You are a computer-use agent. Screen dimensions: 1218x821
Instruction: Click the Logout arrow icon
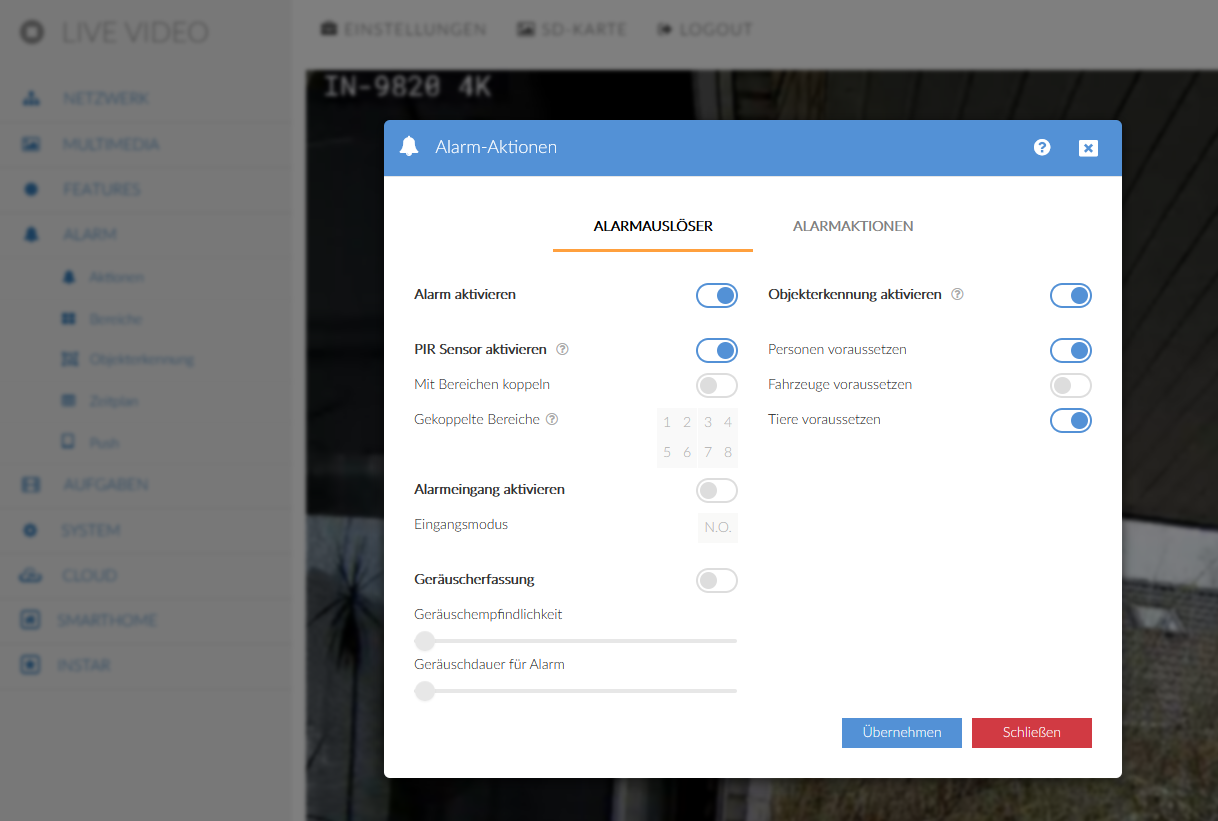point(664,29)
